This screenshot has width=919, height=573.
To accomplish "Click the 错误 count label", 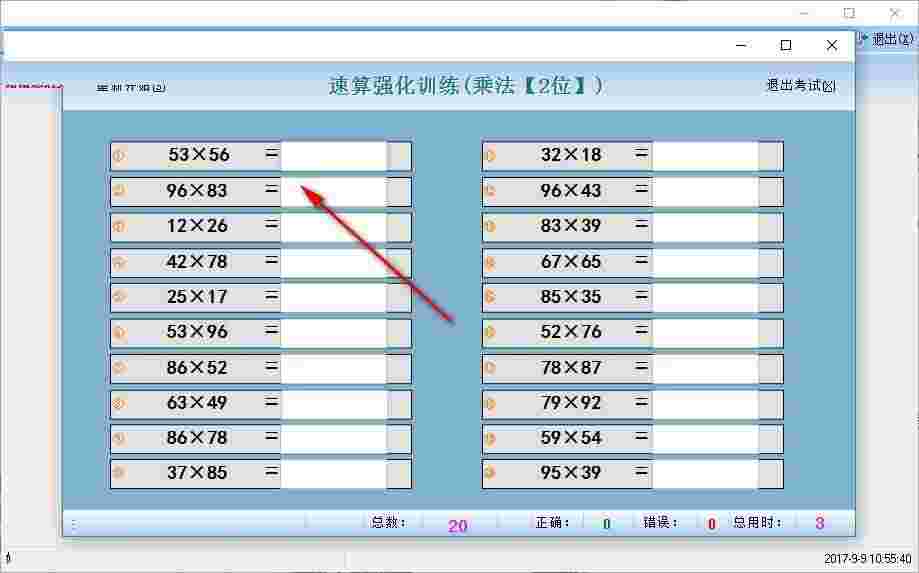I will [x=661, y=522].
